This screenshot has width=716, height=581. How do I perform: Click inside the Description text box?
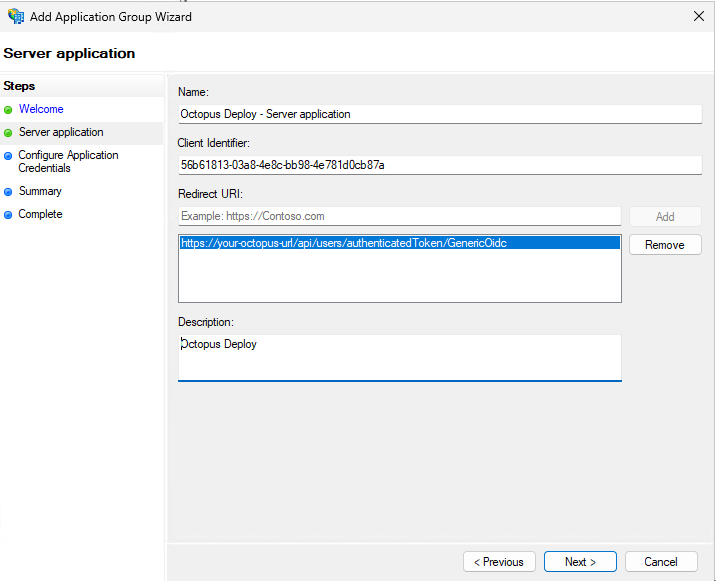[400, 357]
